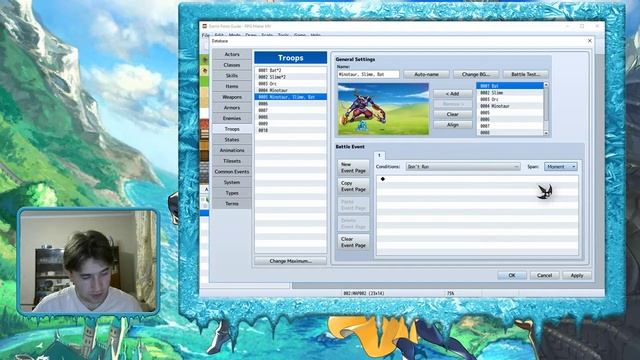Select troop 0001 Bat*2
This screenshot has width=640, height=360.
290,70
